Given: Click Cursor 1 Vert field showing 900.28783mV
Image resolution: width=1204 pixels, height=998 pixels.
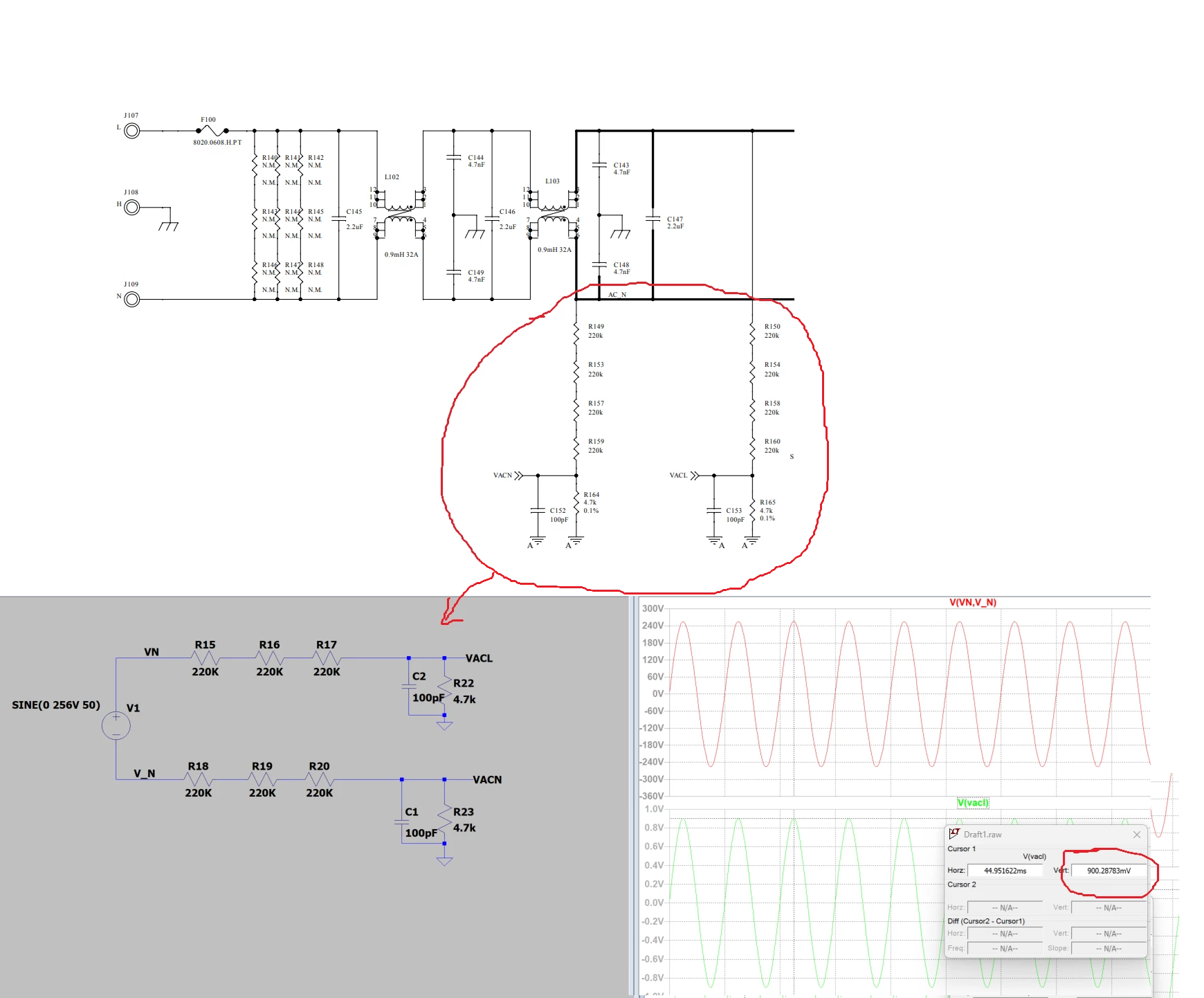Looking at the screenshot, I should pos(1109,871).
